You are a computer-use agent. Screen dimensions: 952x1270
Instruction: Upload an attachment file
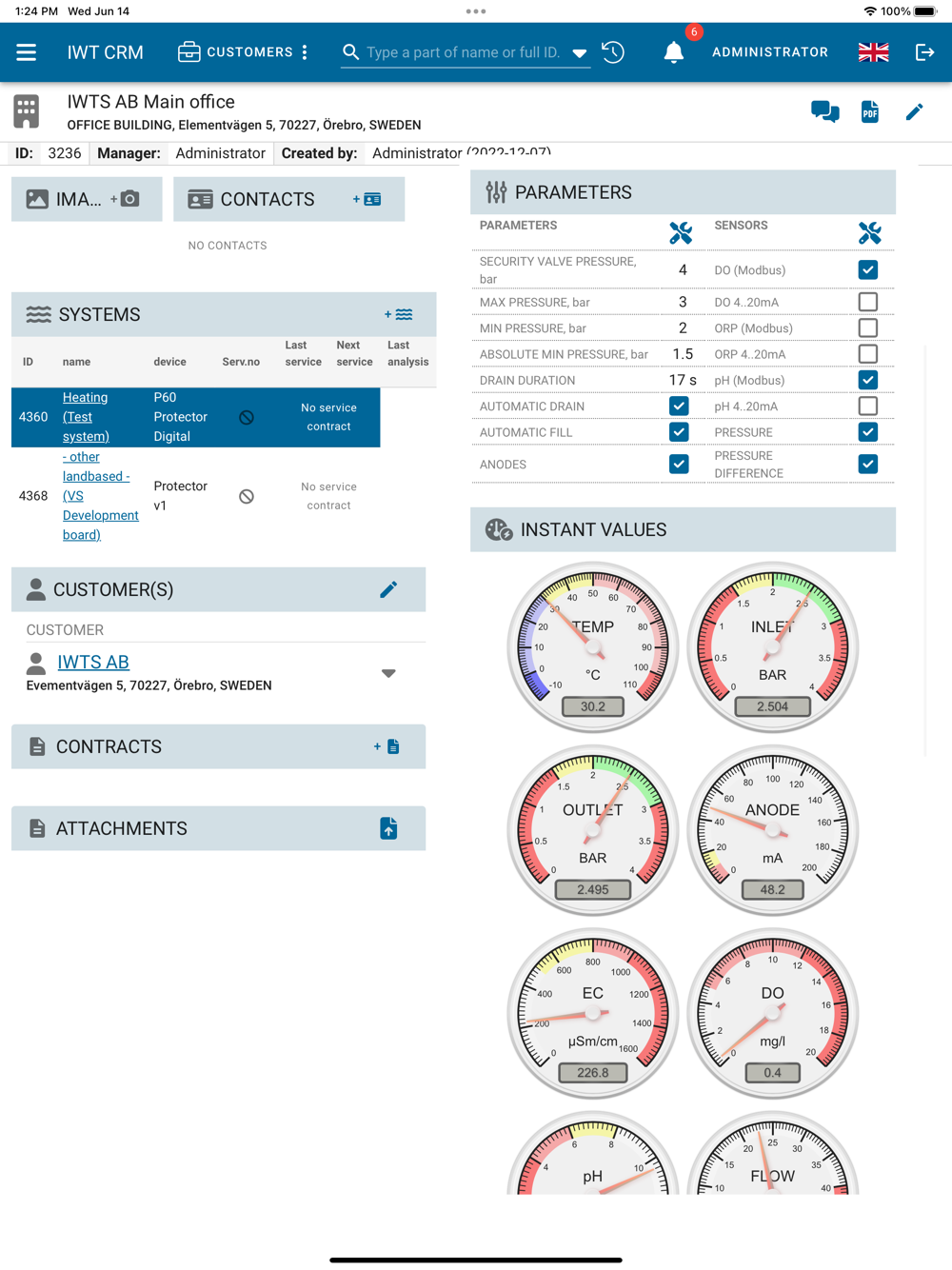pyautogui.click(x=388, y=828)
